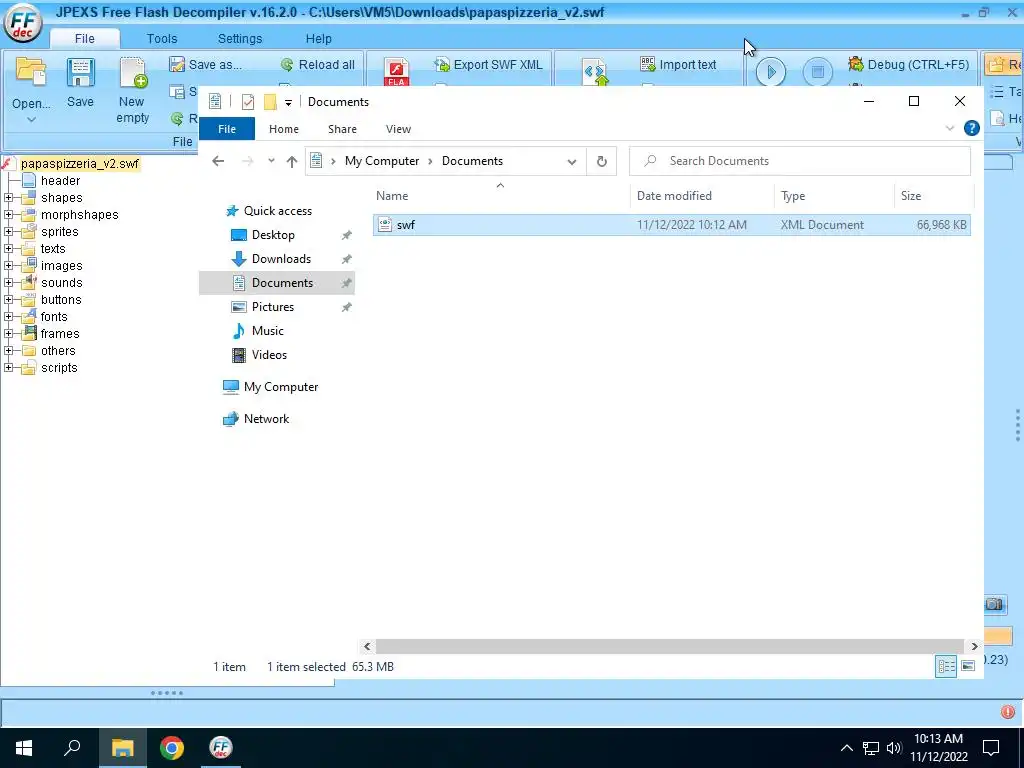This screenshot has height=768, width=1024.
Task: Expand the texts tree node
Action: pos(8,248)
